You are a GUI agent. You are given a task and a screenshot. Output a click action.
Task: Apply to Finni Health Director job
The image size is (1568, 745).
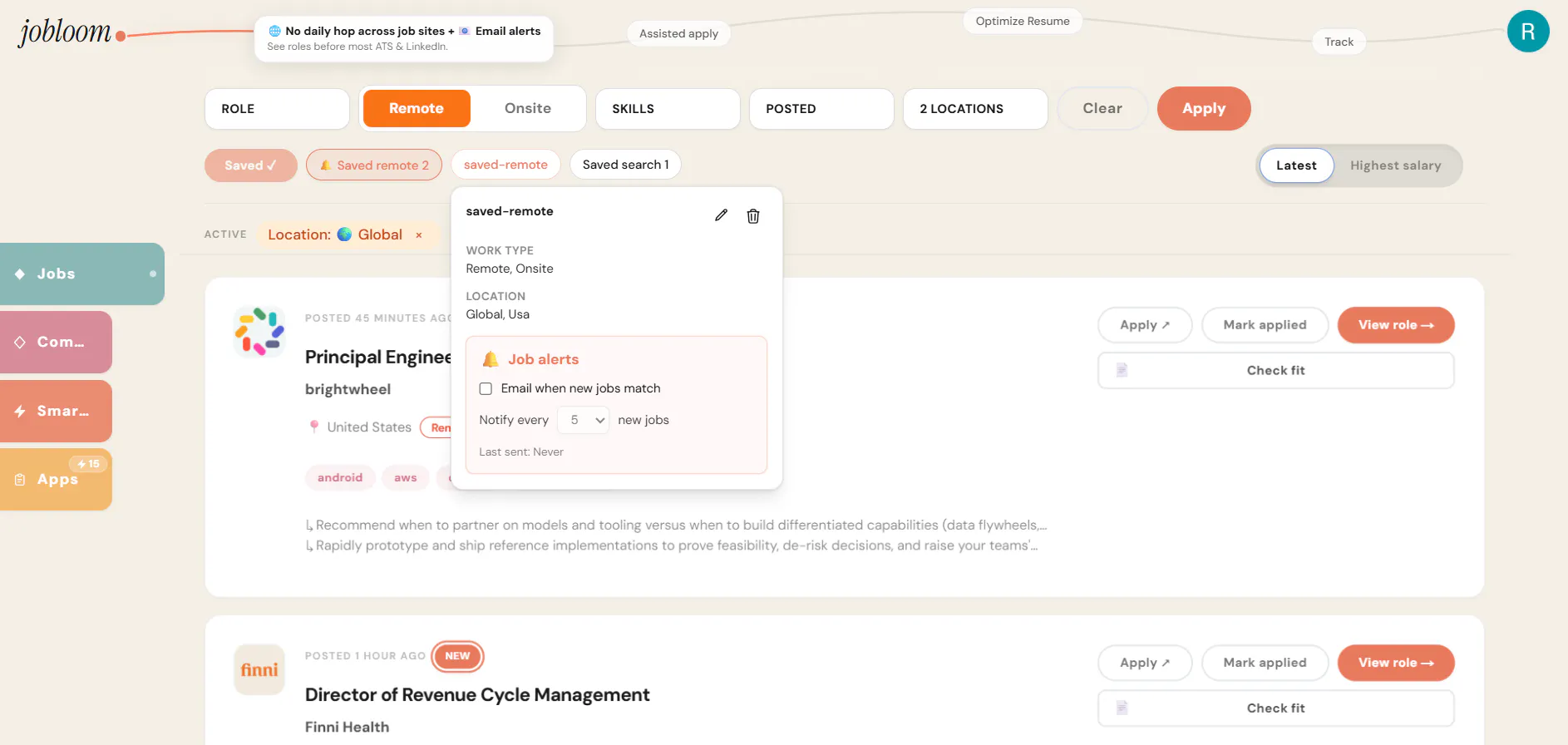tap(1145, 663)
